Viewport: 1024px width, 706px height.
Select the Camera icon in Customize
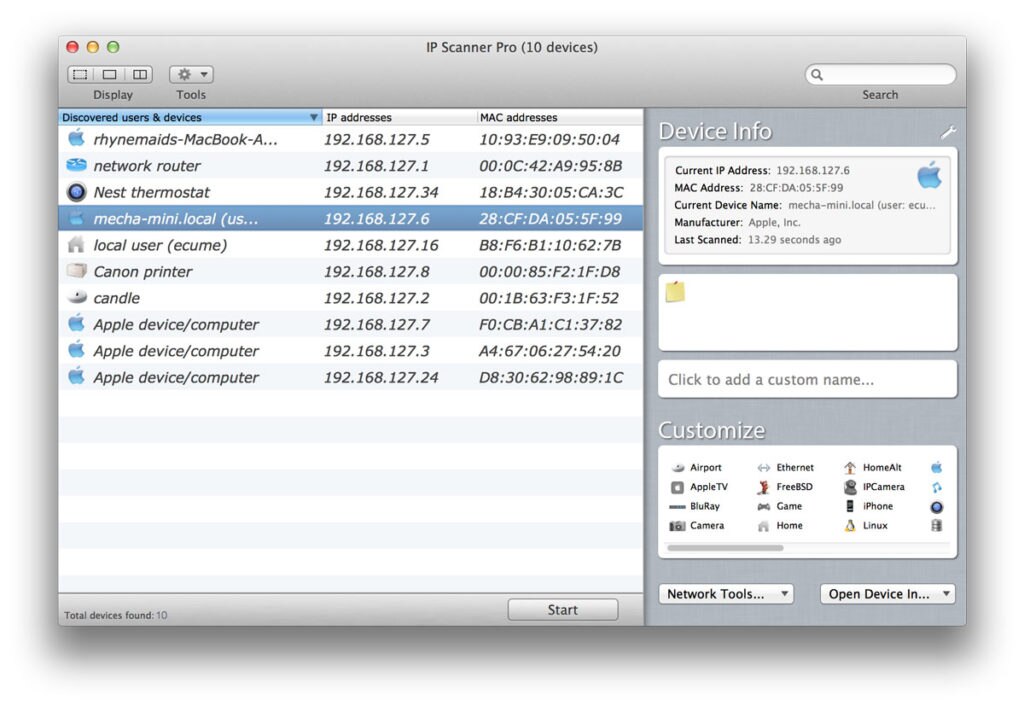coord(676,526)
